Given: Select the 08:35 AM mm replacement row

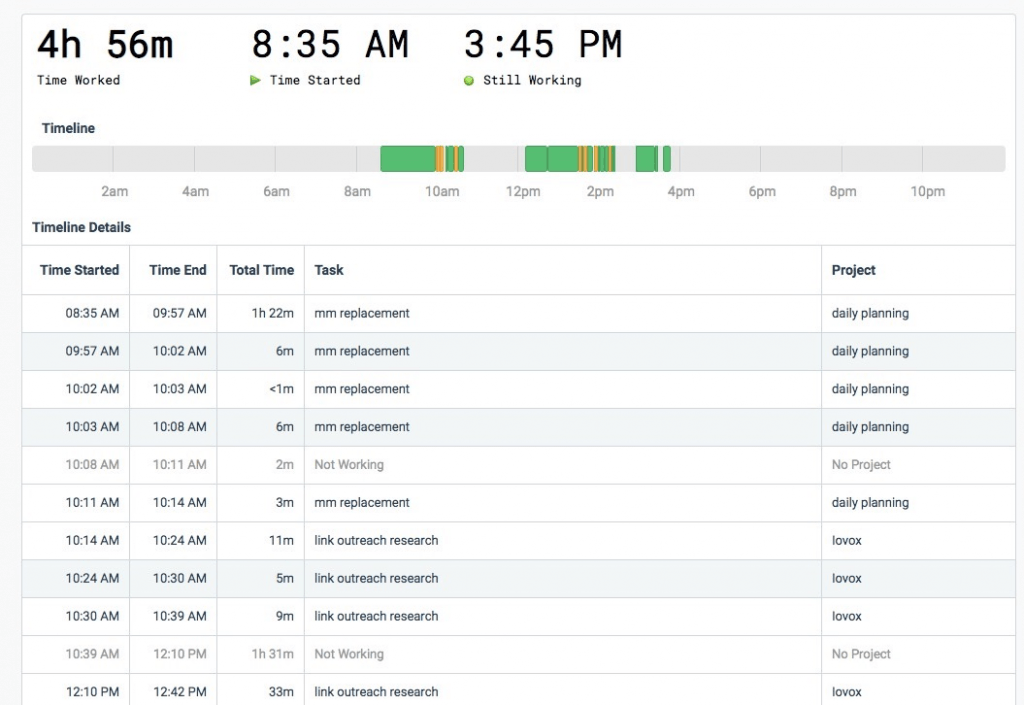Looking at the screenshot, I should coord(519,313).
